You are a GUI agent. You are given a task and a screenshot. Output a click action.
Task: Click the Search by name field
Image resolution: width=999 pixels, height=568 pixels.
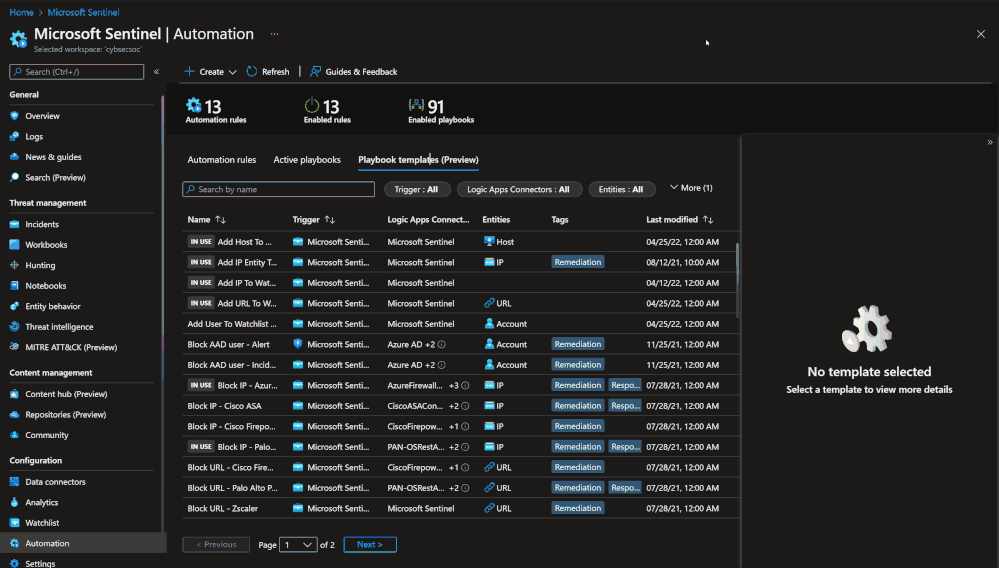(x=278, y=189)
